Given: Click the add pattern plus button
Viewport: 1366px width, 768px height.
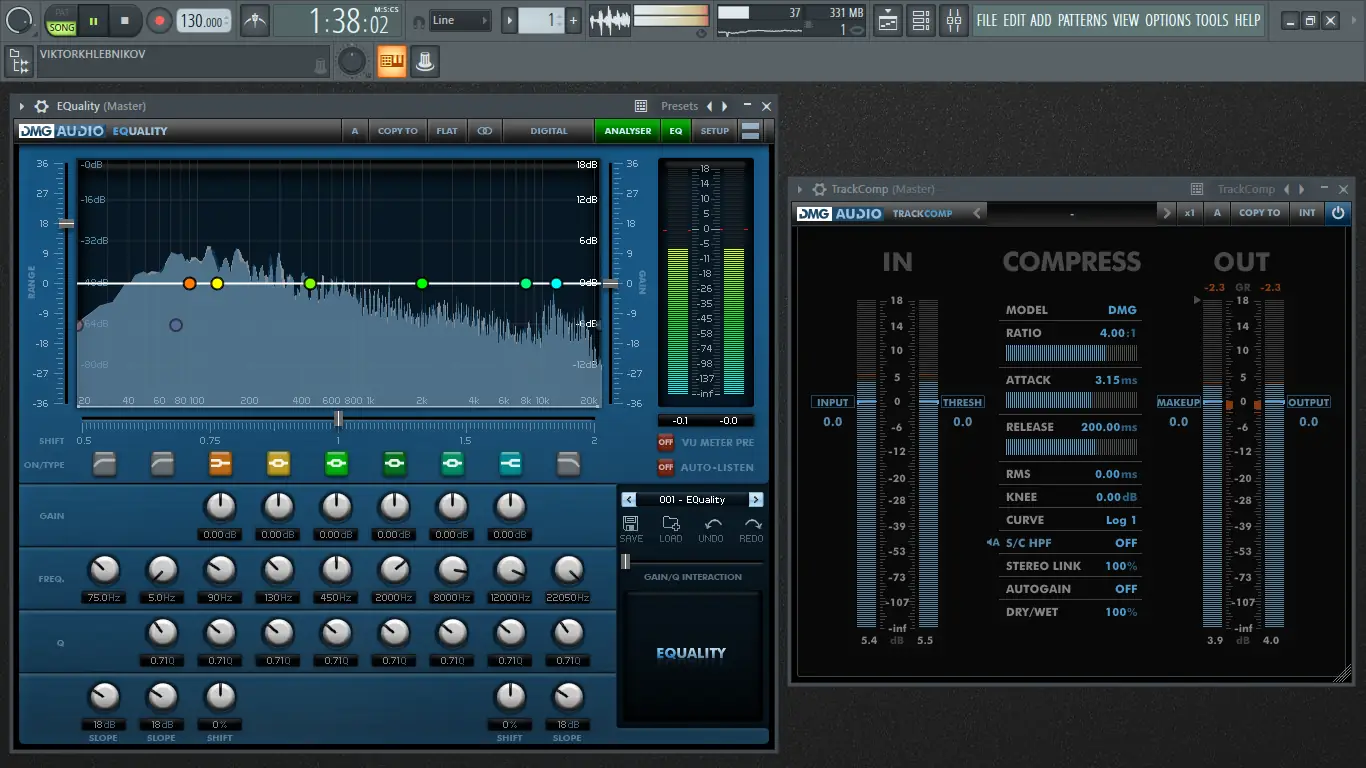Looking at the screenshot, I should pos(573,20).
